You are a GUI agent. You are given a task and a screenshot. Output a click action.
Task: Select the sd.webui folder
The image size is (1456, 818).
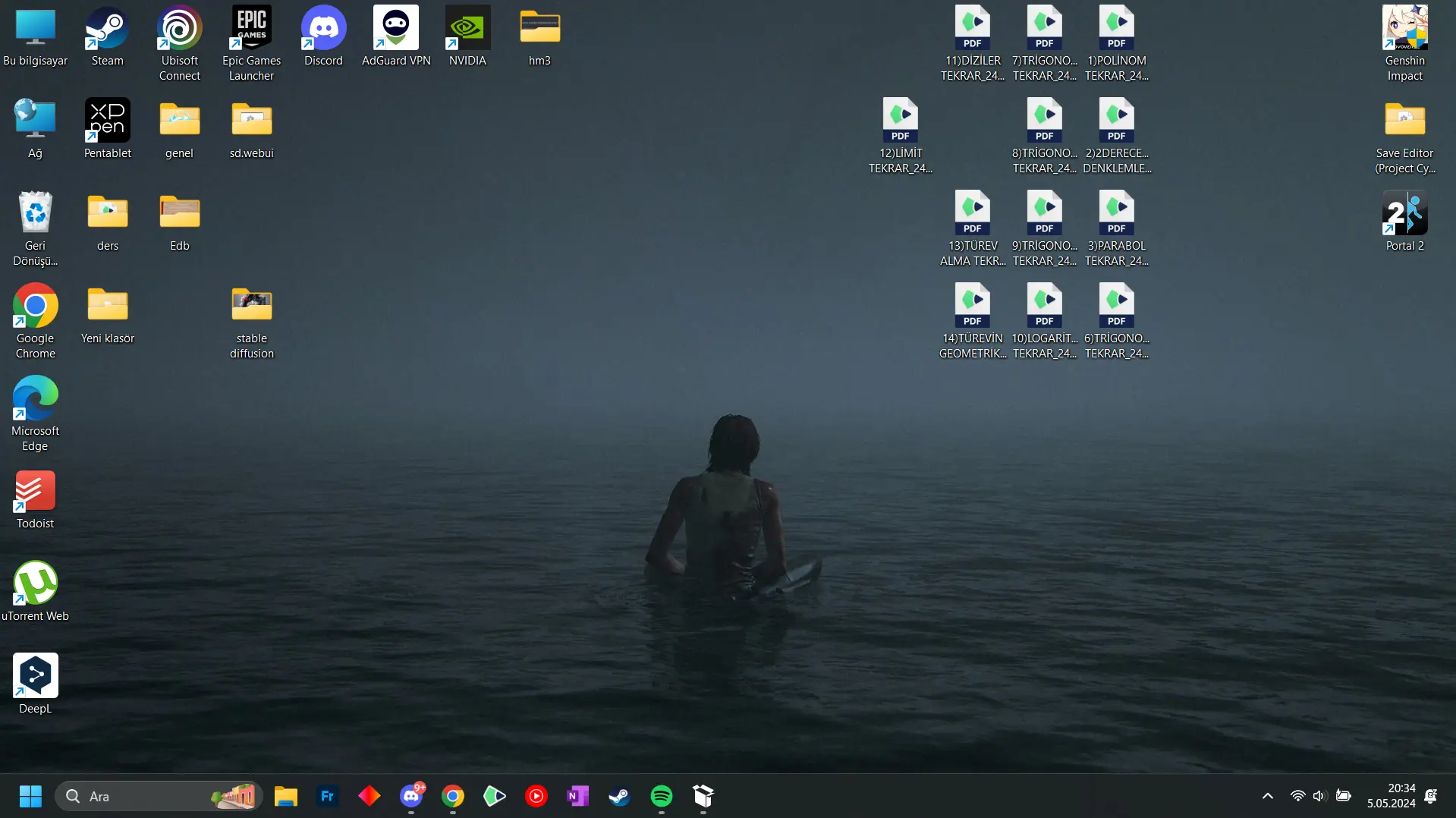click(x=251, y=129)
